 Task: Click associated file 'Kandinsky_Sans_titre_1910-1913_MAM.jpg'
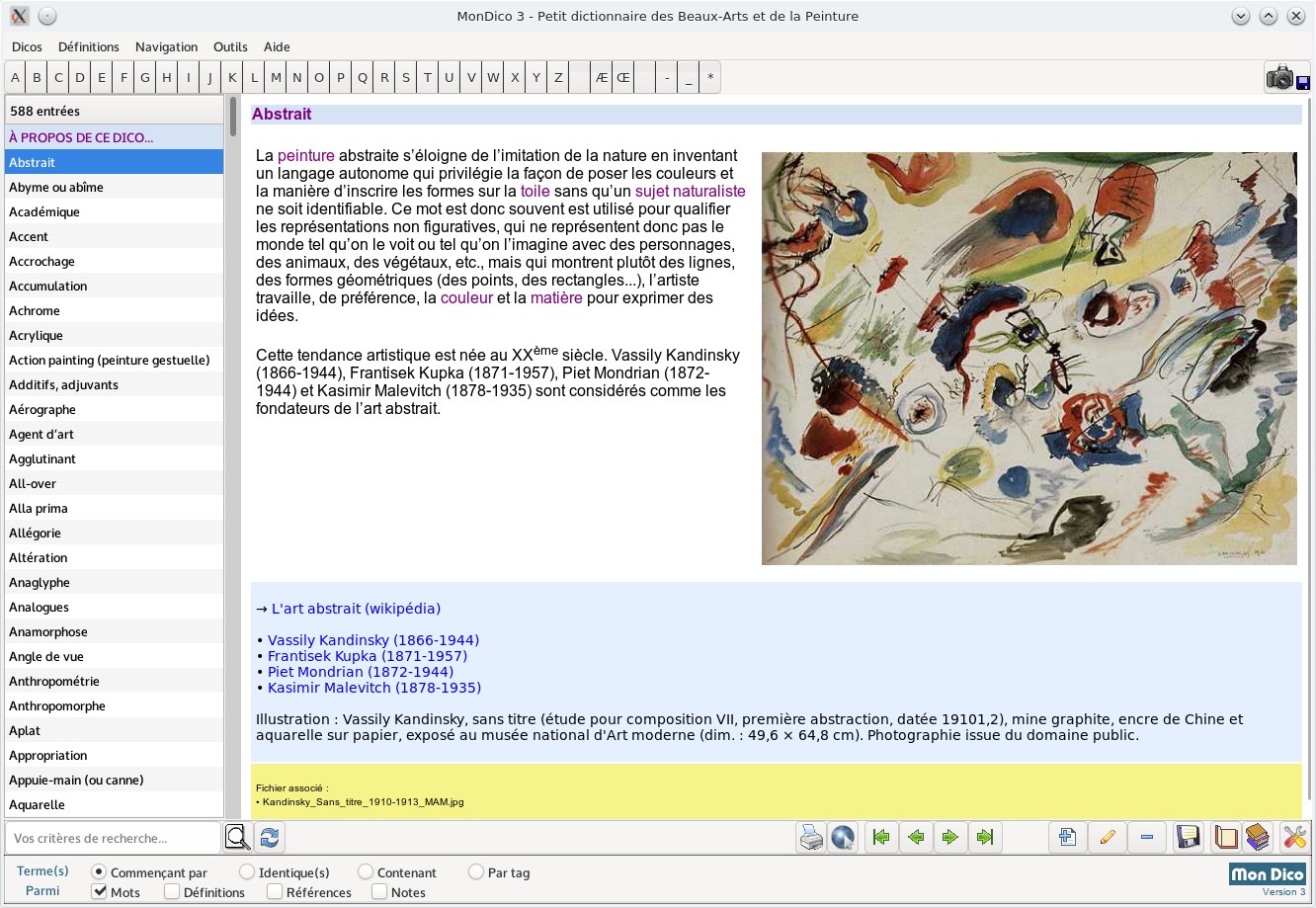click(363, 802)
